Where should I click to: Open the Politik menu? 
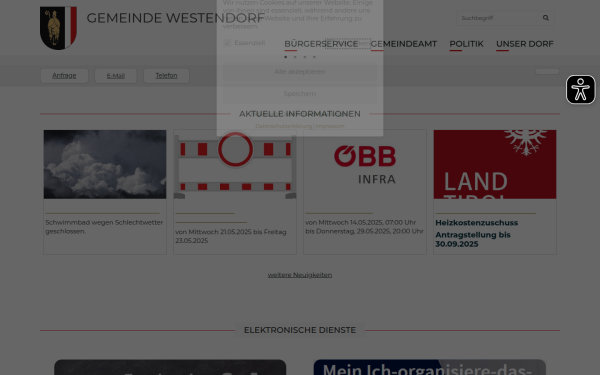pyautogui.click(x=466, y=44)
